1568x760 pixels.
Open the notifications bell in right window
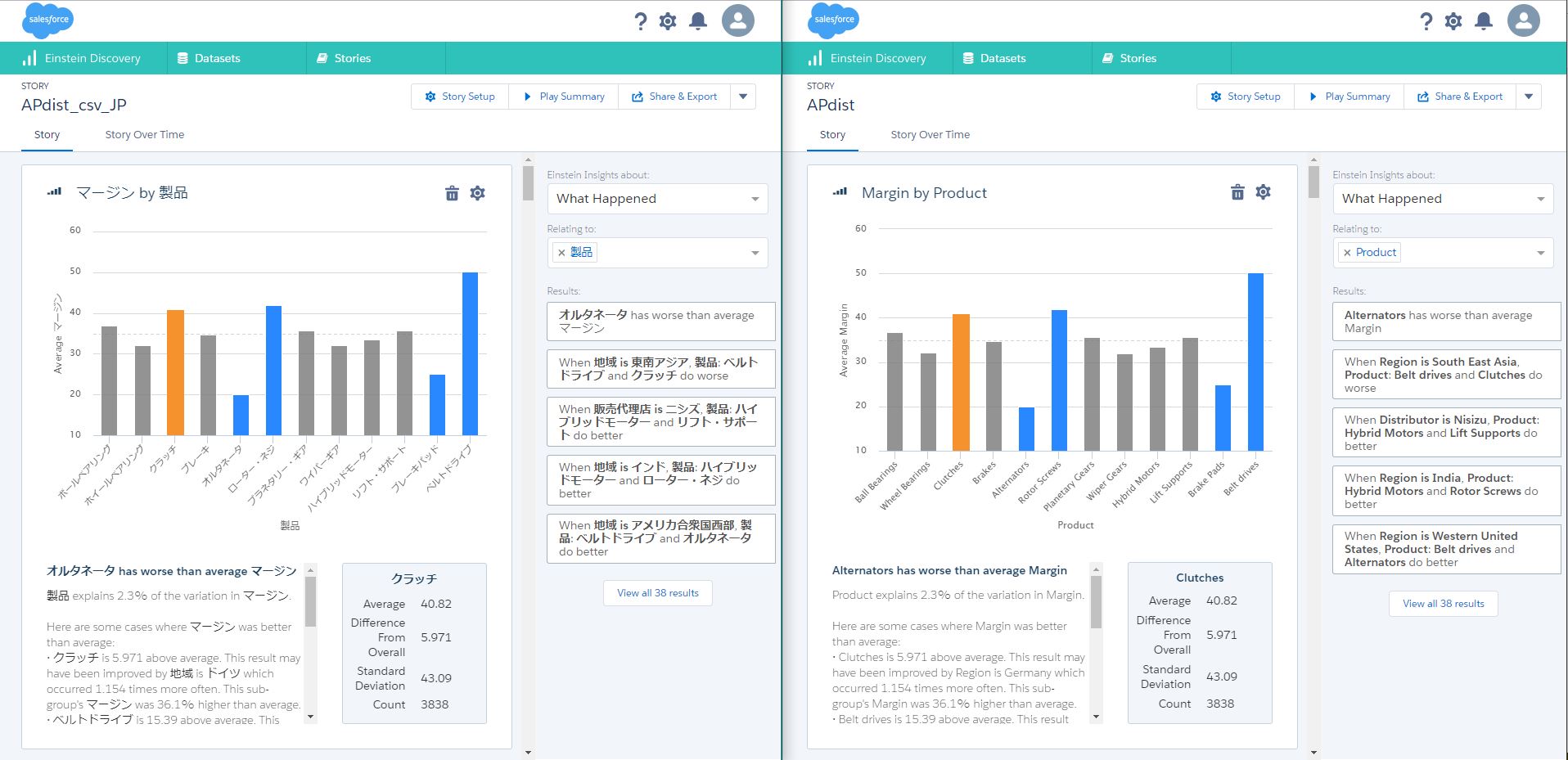(1483, 21)
